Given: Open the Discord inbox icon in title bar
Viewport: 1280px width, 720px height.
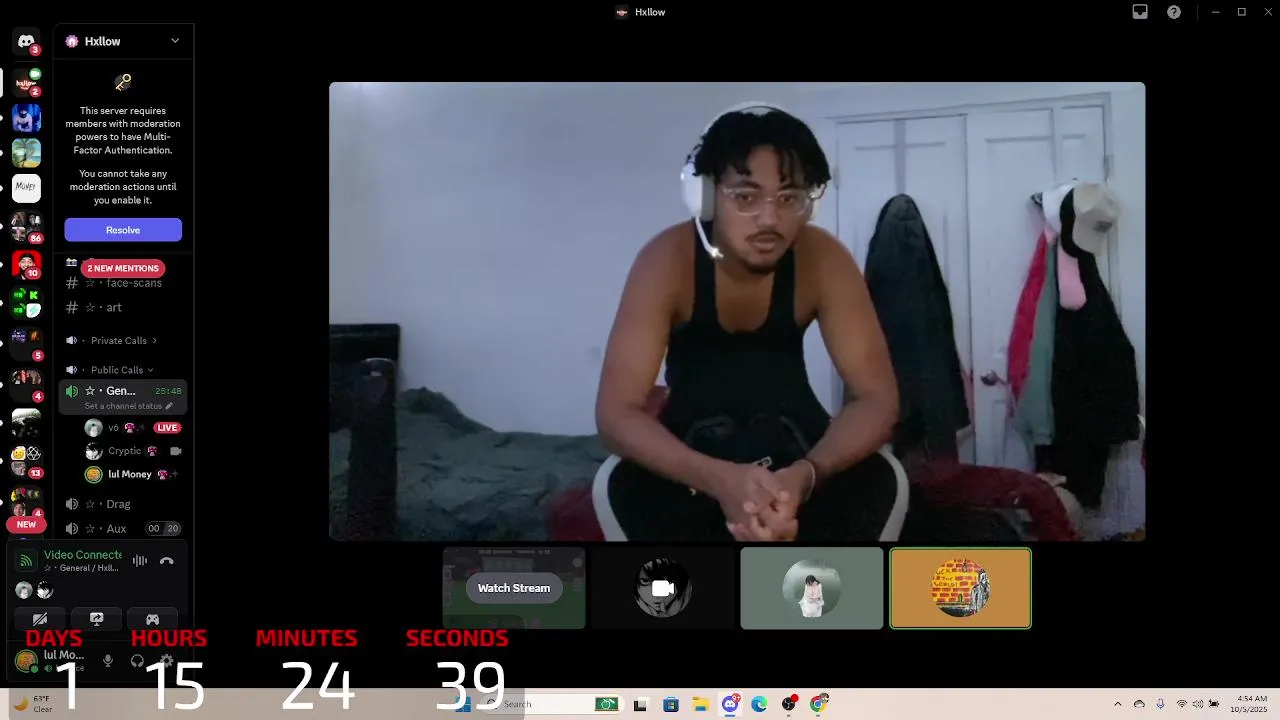Looking at the screenshot, I should 1140,12.
